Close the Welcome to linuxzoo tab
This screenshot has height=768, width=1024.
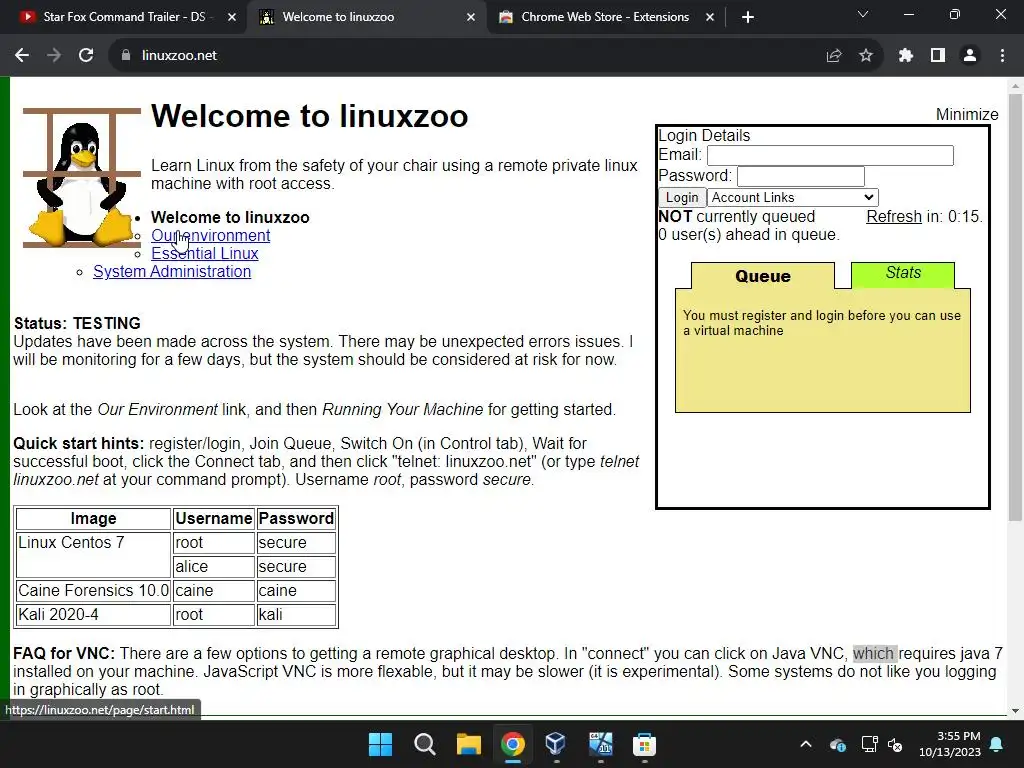click(x=471, y=17)
